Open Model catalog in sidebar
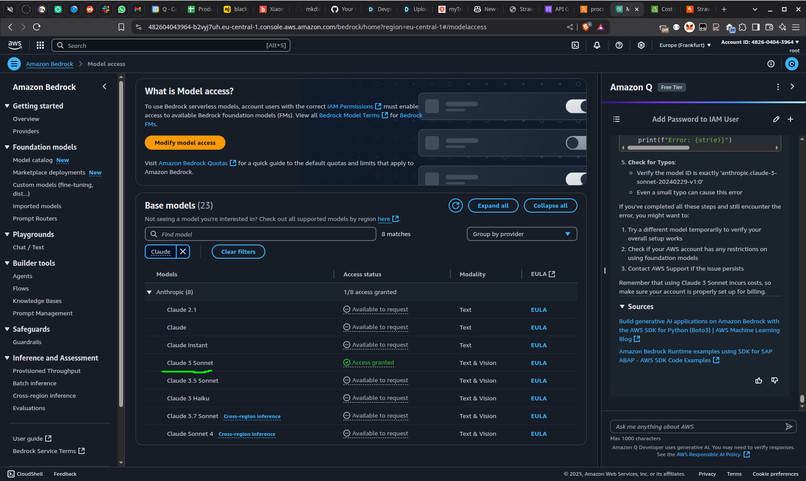Viewport: 806px width, 481px height. click(x=32, y=160)
